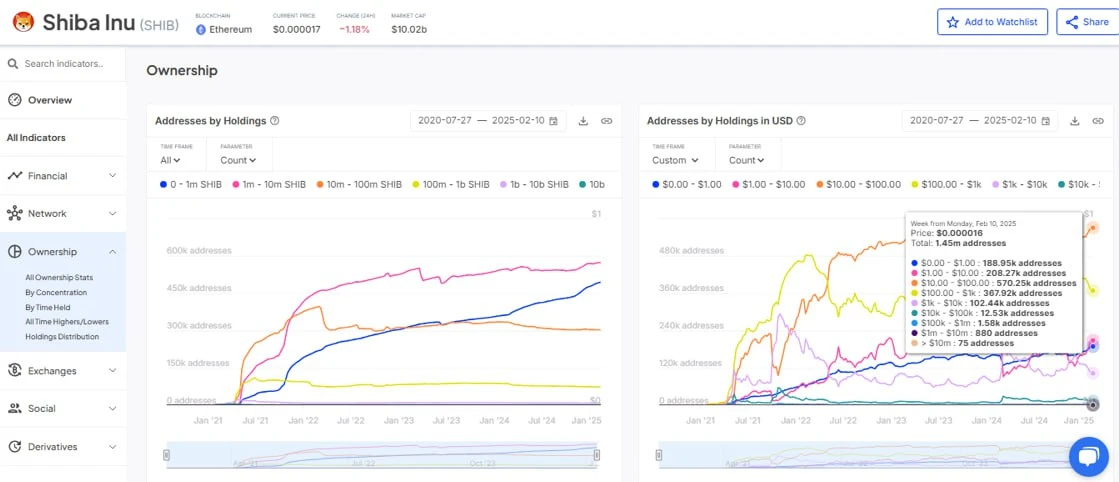Toggle the 10m - 100m SHIB series
The image size is (1119, 482).
[x=359, y=184]
